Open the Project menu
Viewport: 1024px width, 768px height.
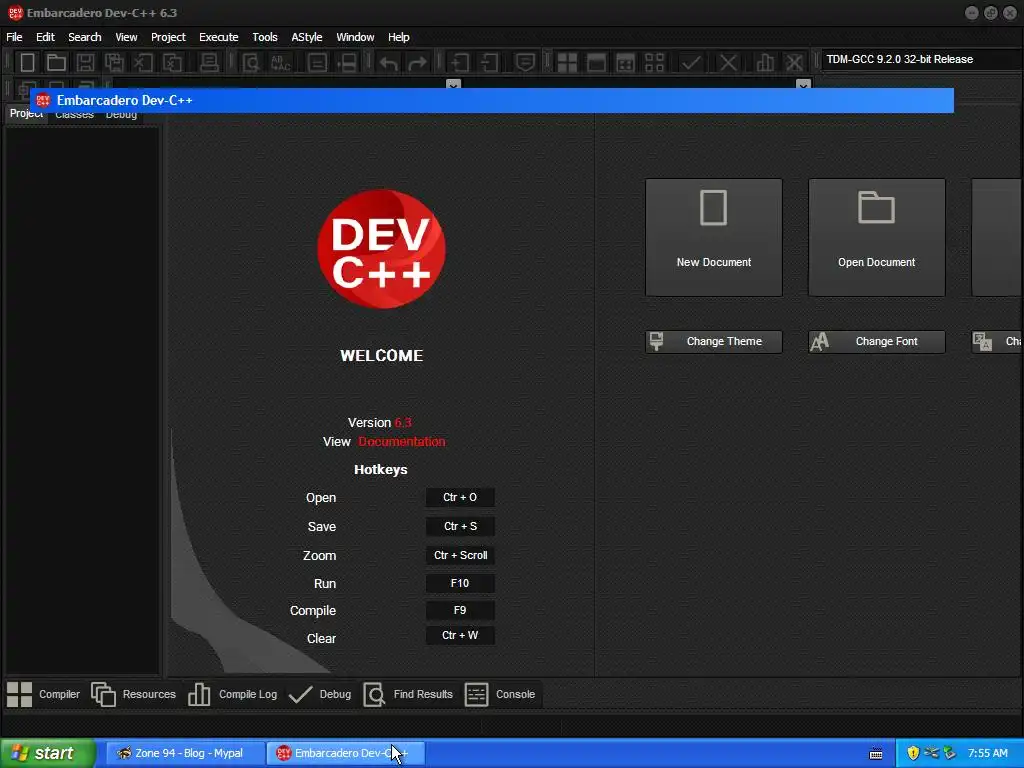(168, 37)
